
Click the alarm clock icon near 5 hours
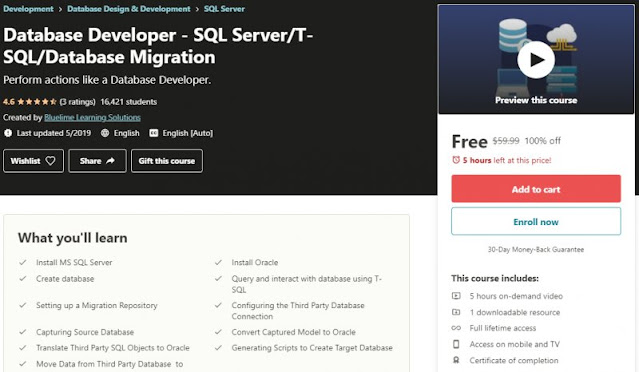point(456,160)
